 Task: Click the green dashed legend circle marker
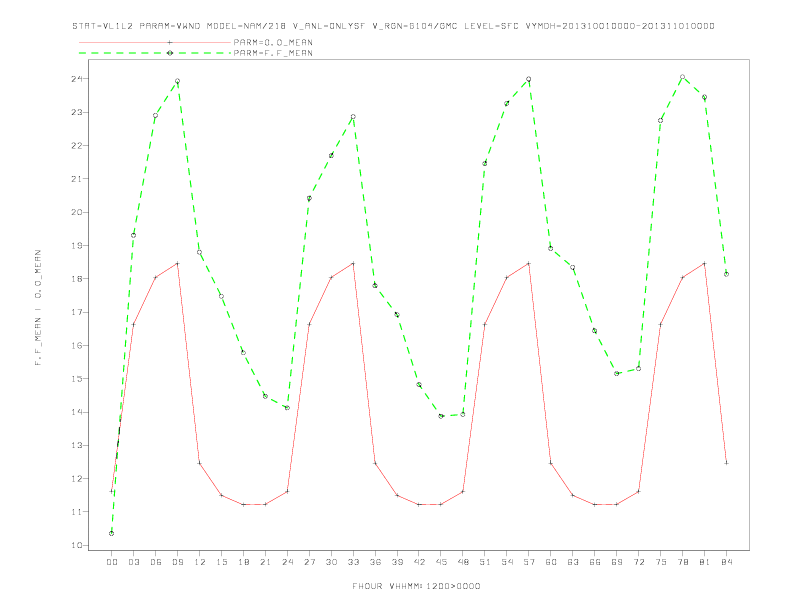pyautogui.click(x=170, y=53)
